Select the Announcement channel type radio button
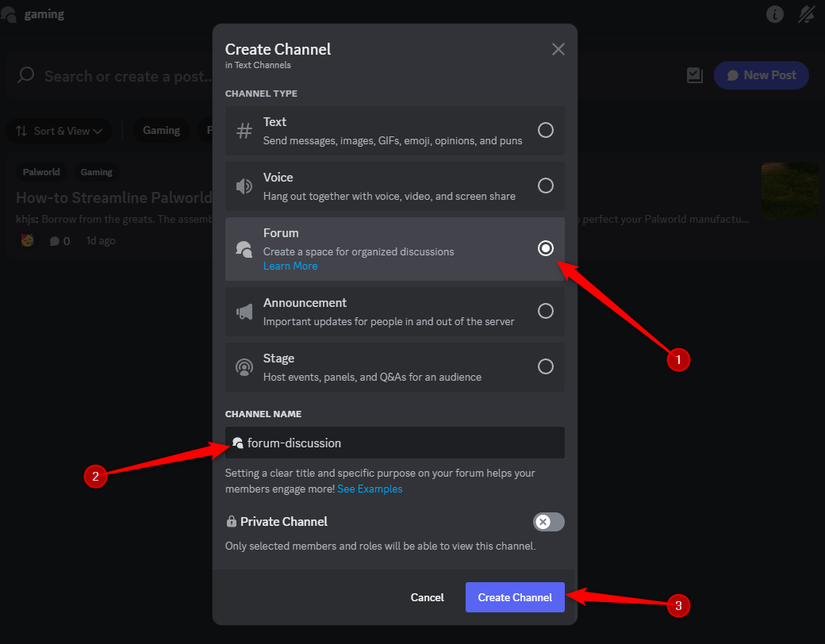The width and height of the screenshot is (825, 644). [545, 311]
